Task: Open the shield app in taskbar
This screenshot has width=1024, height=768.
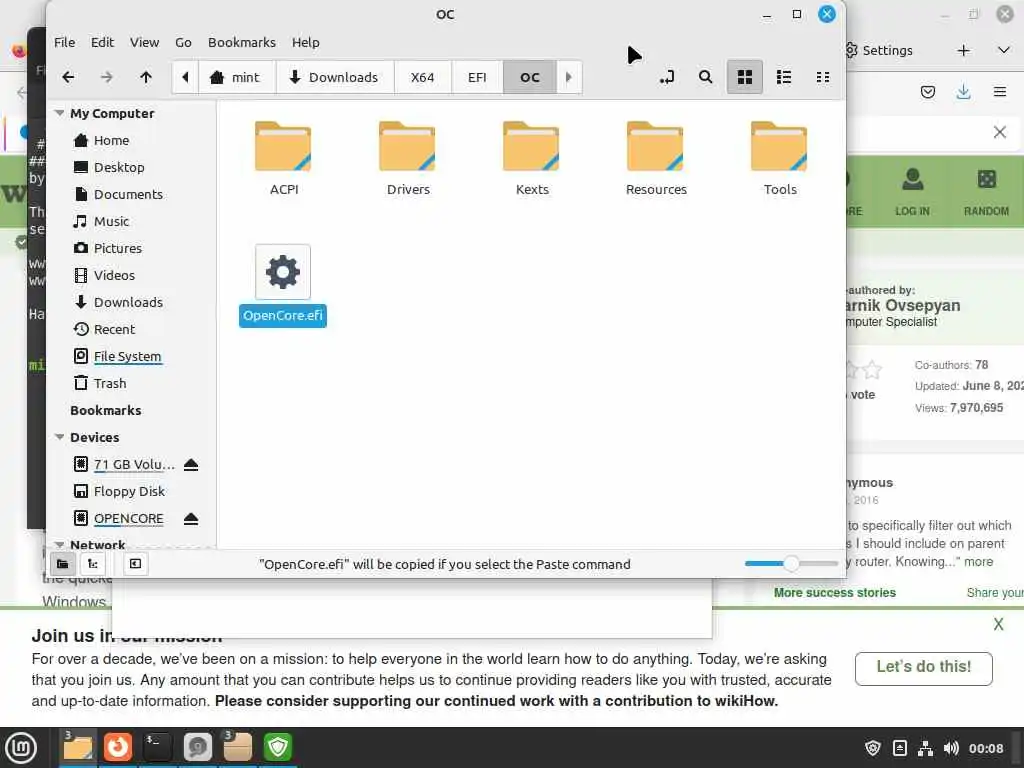Action: pyautogui.click(x=278, y=747)
